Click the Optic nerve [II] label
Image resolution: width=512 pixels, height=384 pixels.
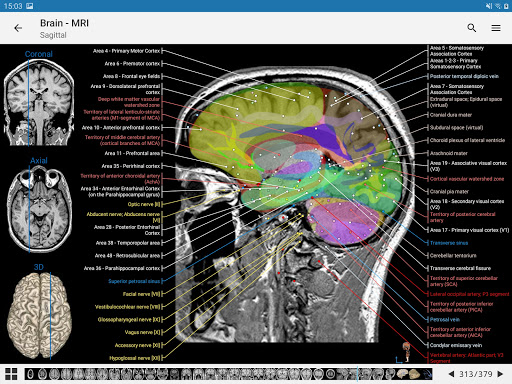pyautogui.click(x=144, y=204)
